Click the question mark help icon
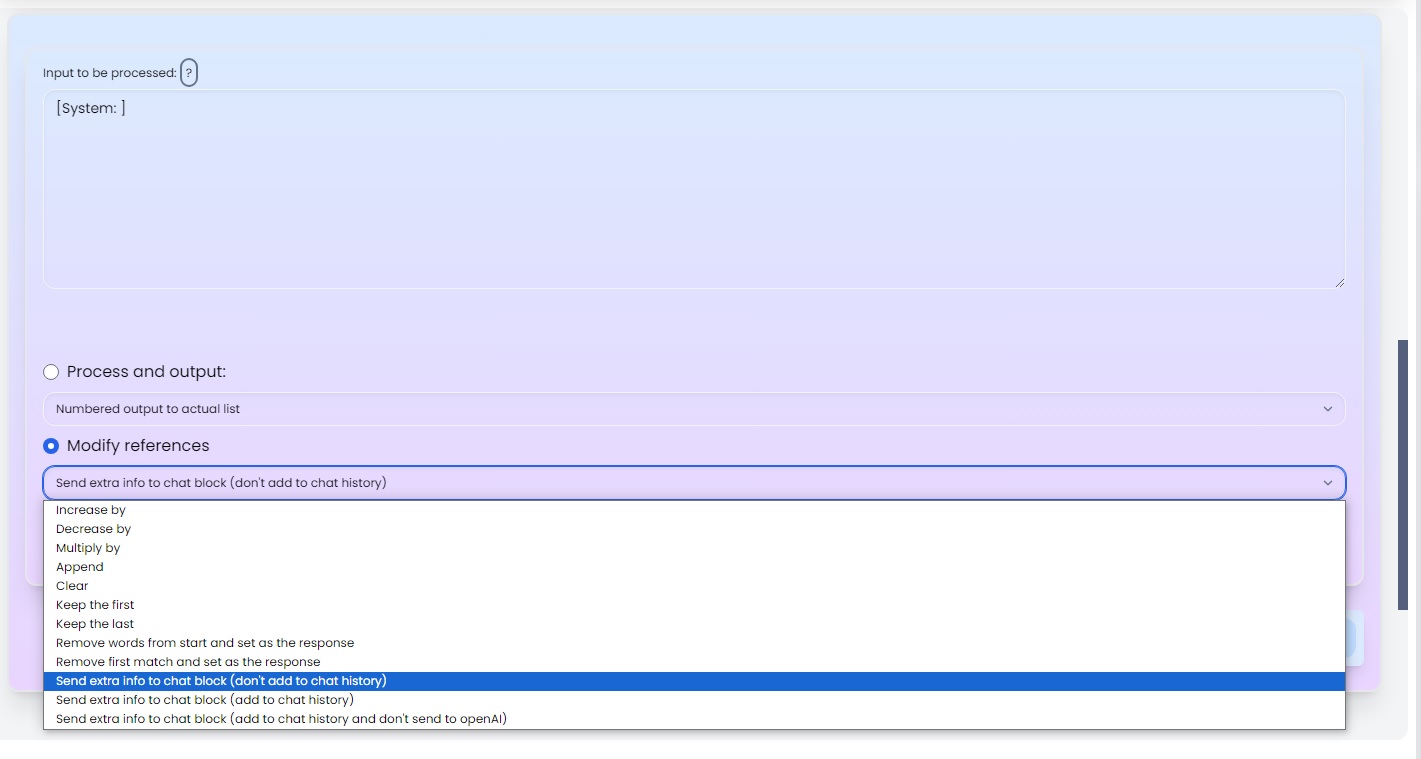 pyautogui.click(x=189, y=73)
